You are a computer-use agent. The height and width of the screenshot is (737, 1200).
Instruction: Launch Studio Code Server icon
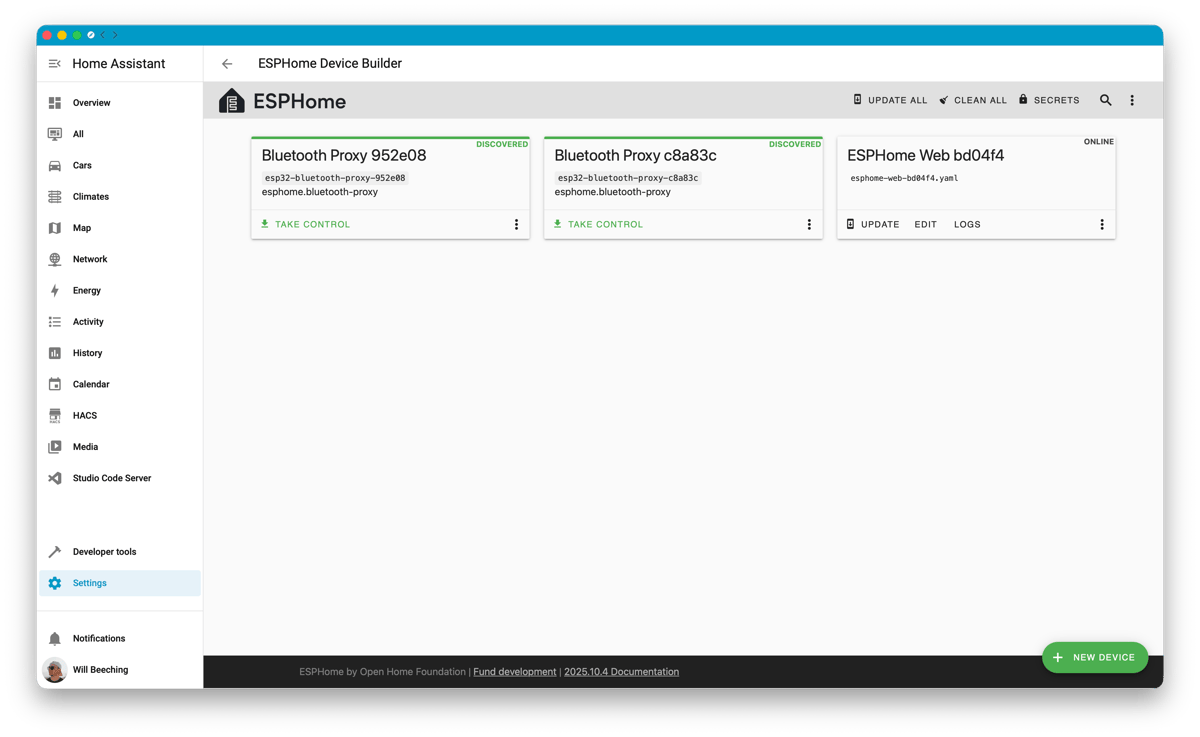(55, 478)
